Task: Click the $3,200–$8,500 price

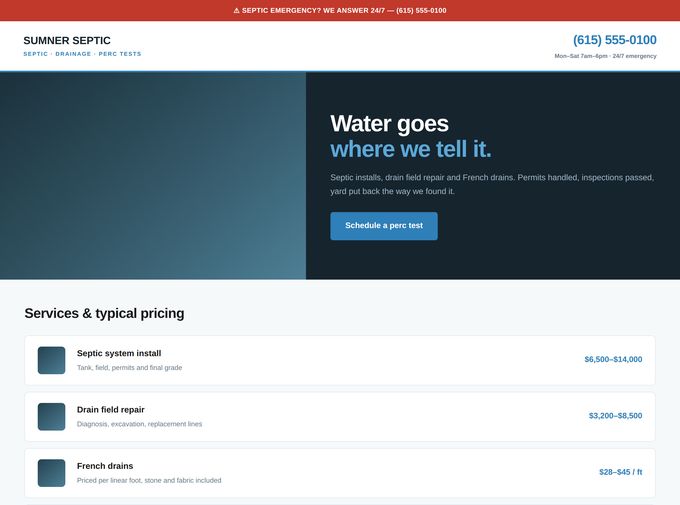Action: pos(615,416)
